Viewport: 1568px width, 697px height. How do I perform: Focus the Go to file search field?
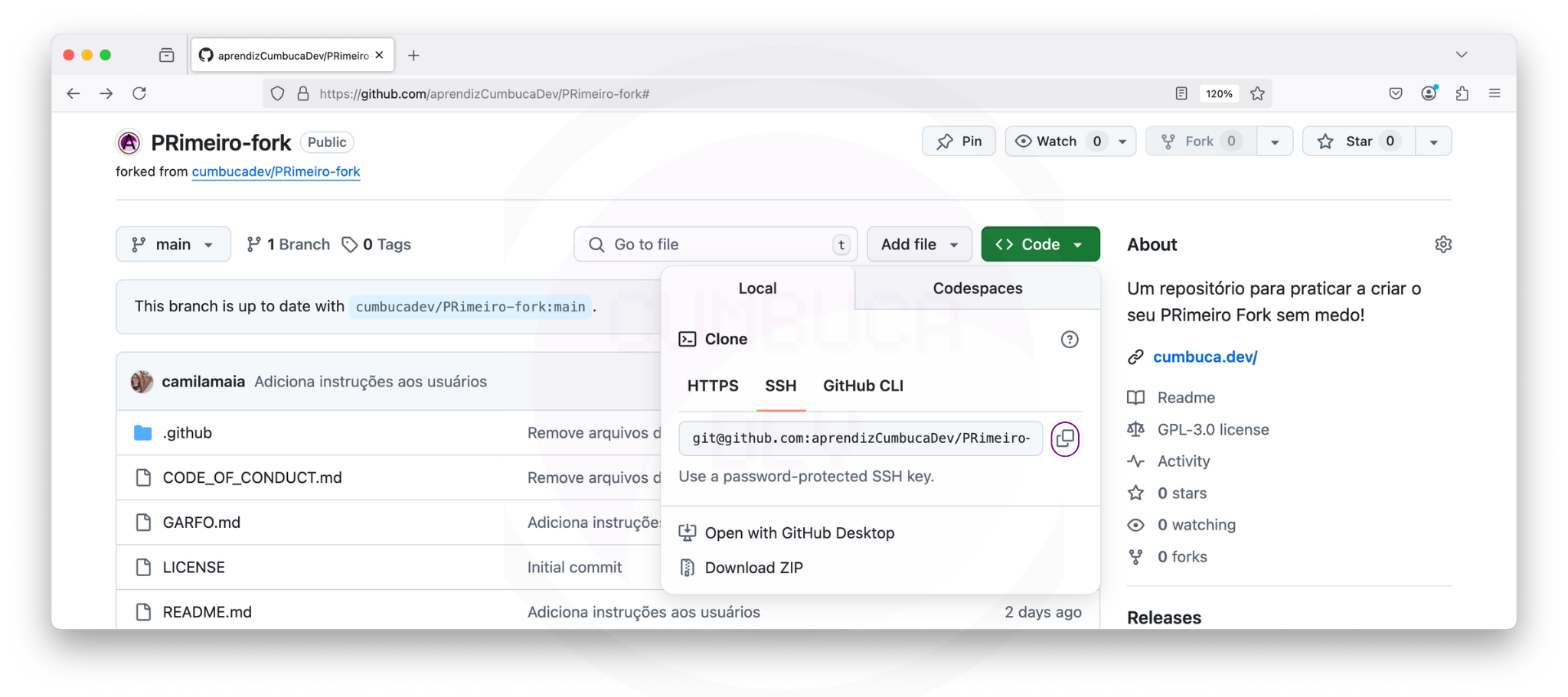point(715,245)
